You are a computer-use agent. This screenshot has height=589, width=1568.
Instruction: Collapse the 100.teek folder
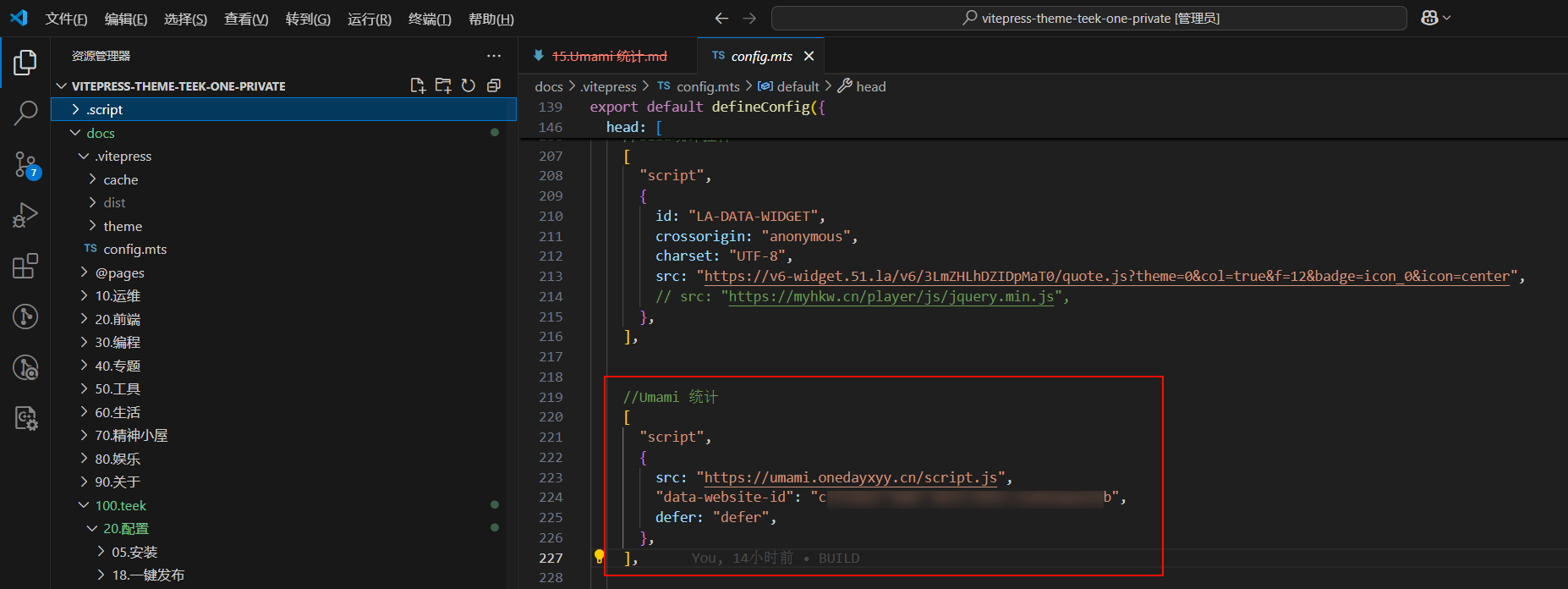point(283,505)
